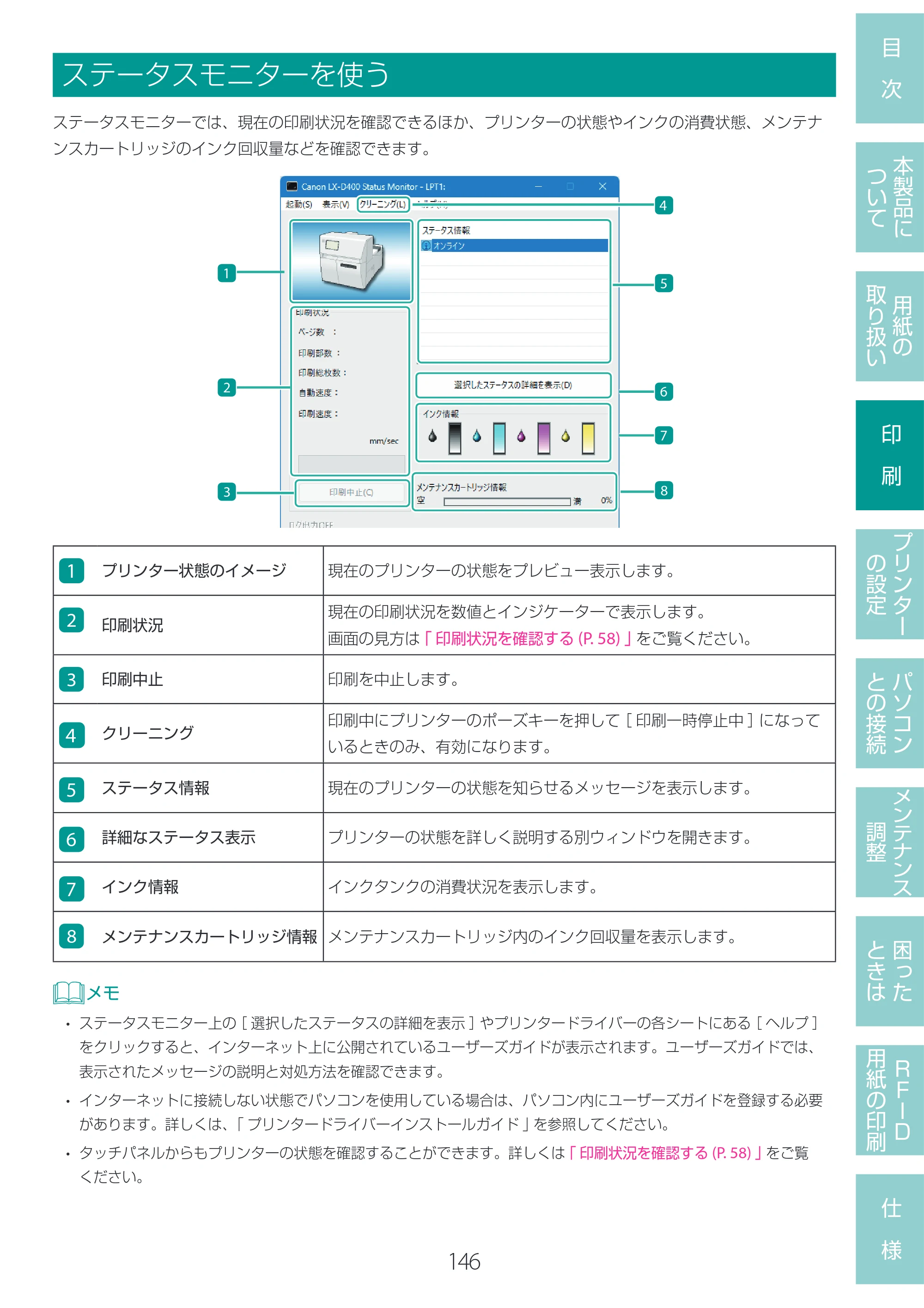
Task: Click the black ink droplet icon
Action: [x=432, y=436]
